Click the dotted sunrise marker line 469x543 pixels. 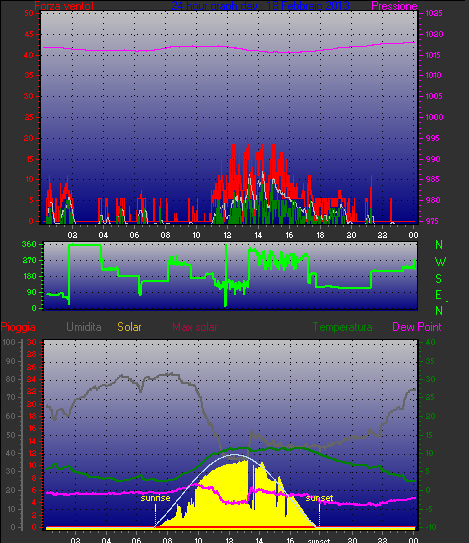pos(155,516)
